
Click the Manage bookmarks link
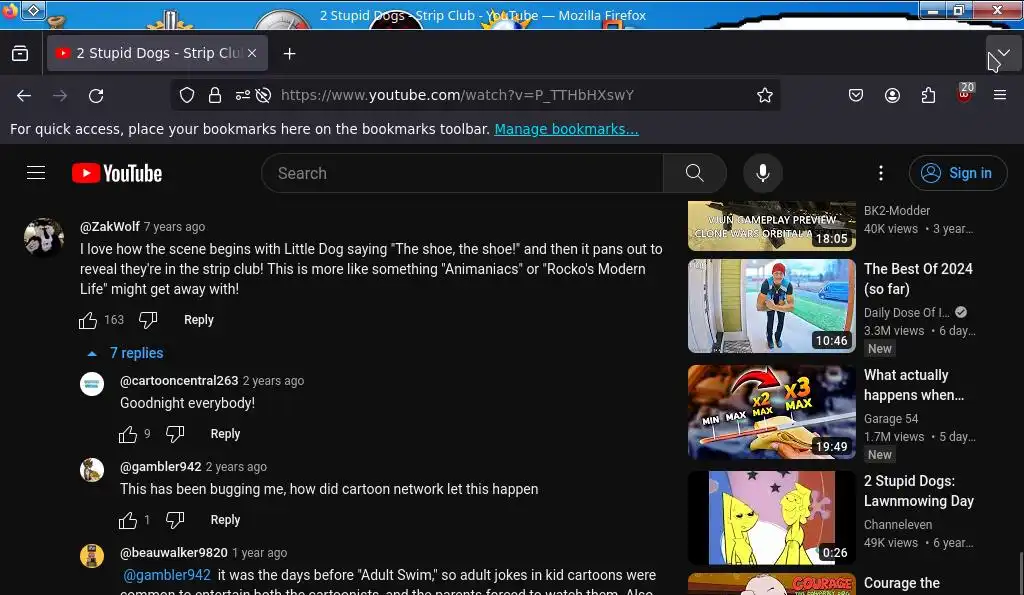click(x=566, y=129)
